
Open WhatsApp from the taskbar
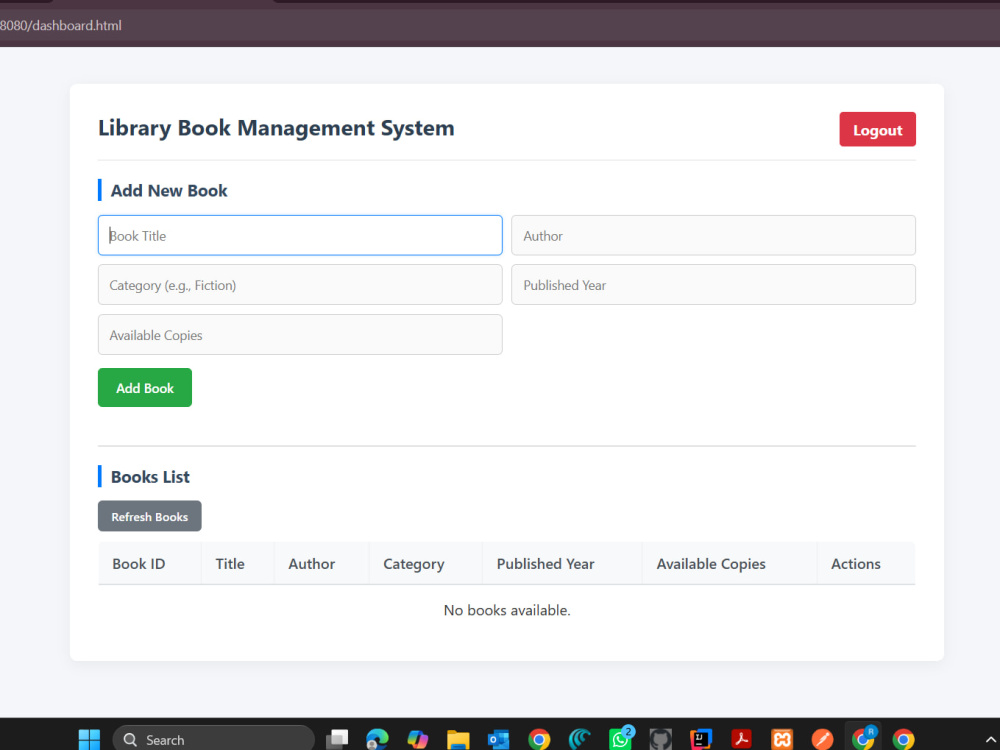(x=621, y=739)
